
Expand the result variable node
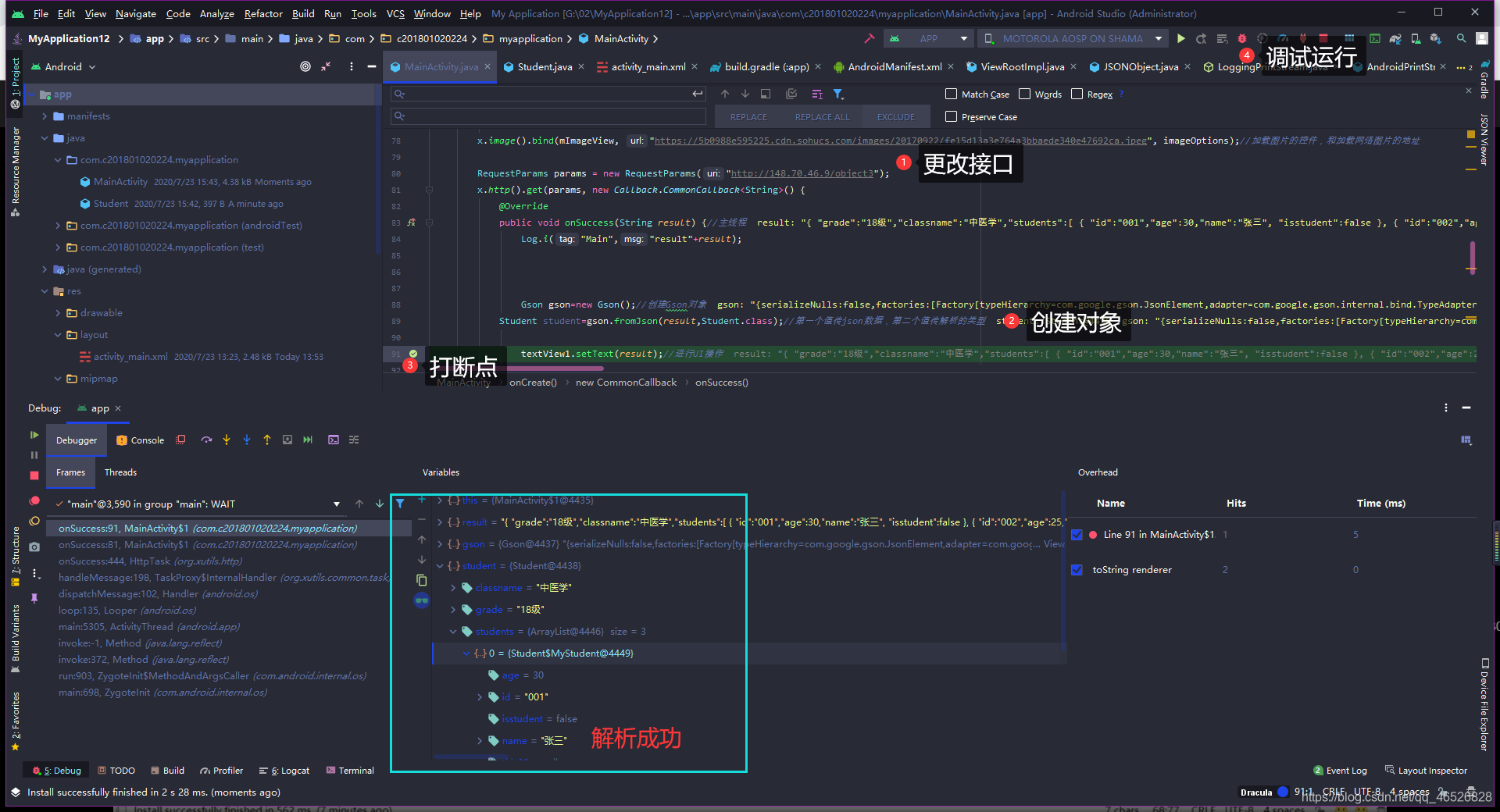coord(440,522)
